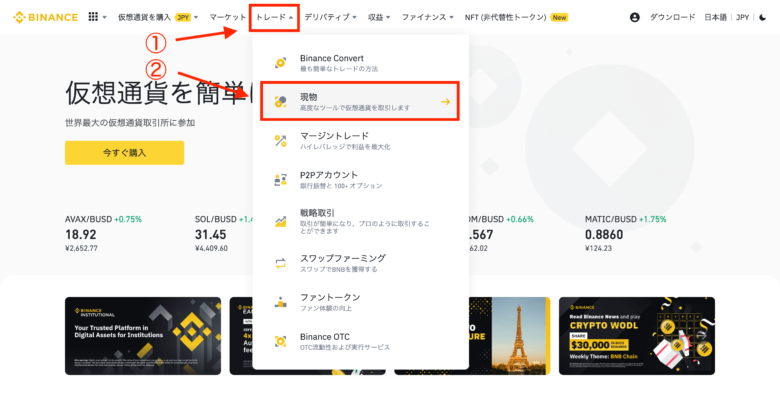Click the マージントレード percent icon

[x=281, y=141]
